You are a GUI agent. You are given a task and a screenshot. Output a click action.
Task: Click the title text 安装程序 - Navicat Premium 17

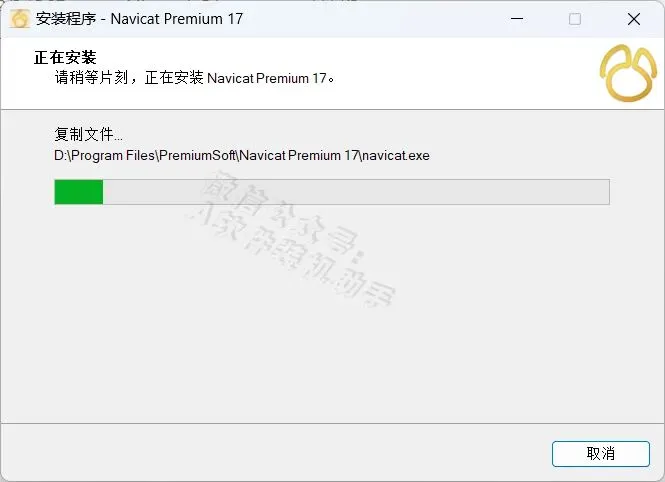(x=139, y=19)
